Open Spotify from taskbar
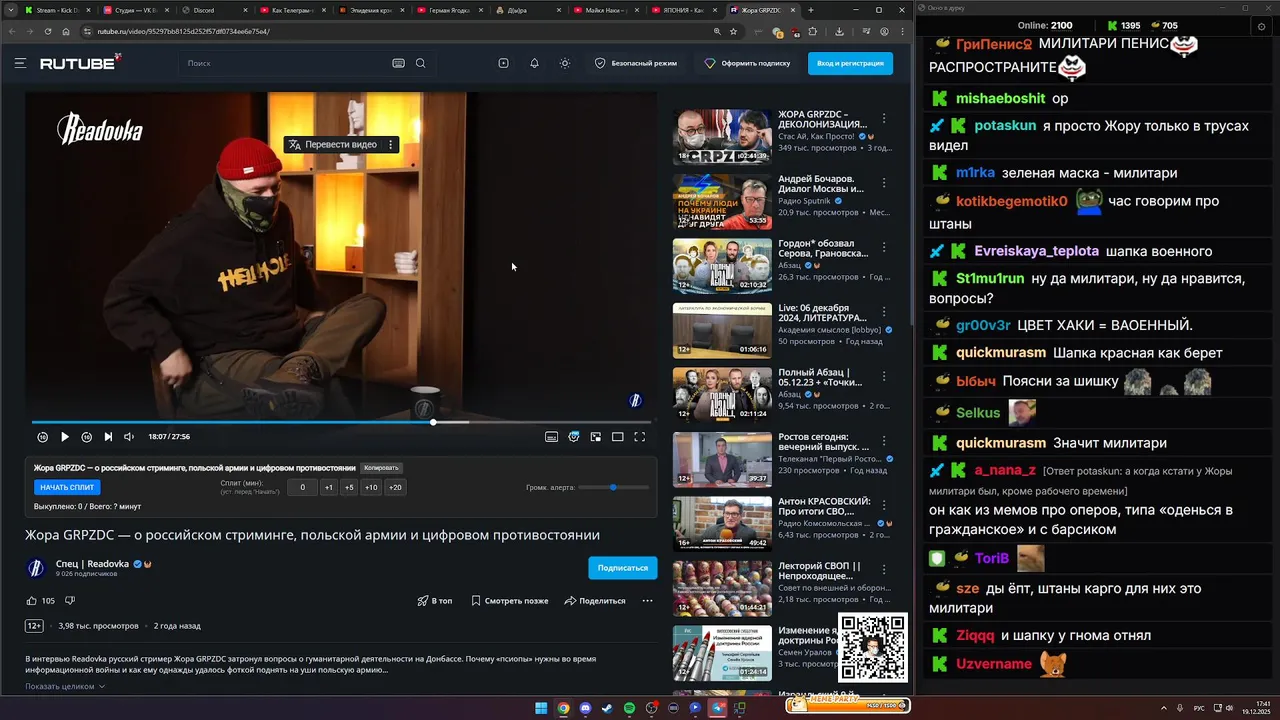The width and height of the screenshot is (1280, 720). pyautogui.click(x=629, y=708)
